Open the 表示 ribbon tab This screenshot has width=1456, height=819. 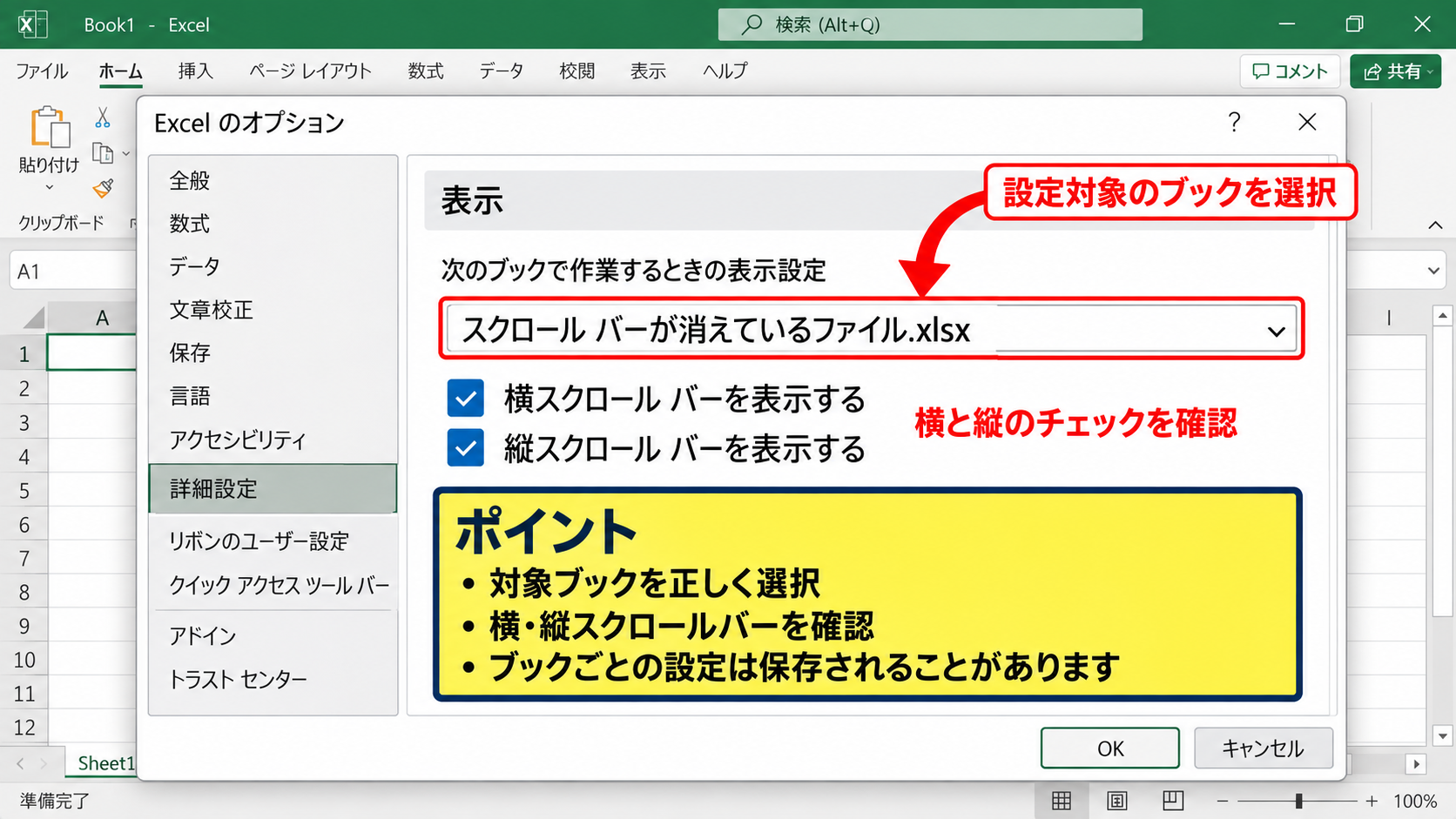[648, 71]
